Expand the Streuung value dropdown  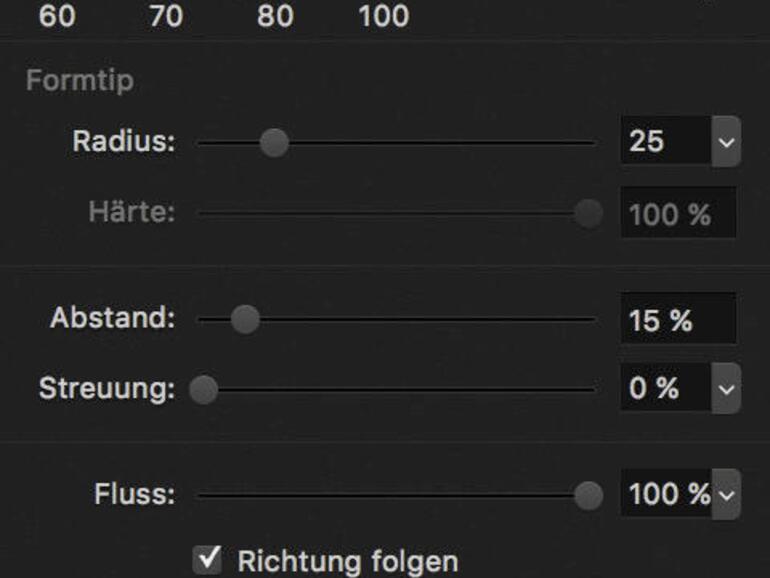(726, 389)
